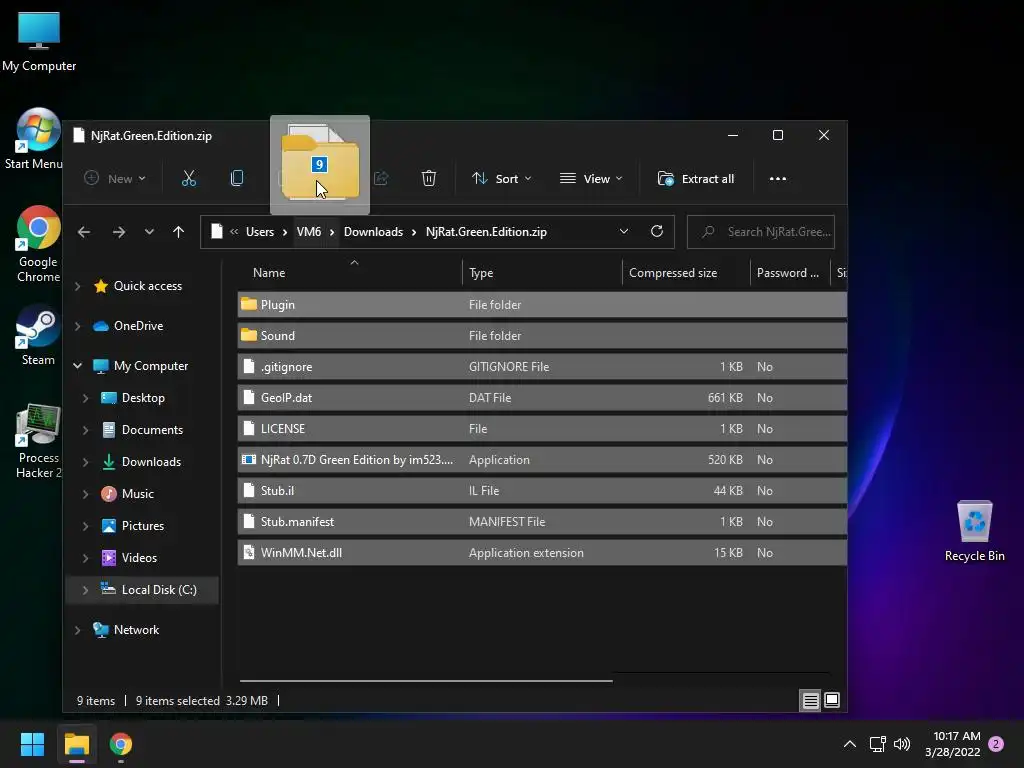The width and height of the screenshot is (1024, 768).
Task: Expand the Documents tree node
Action: [86, 430]
